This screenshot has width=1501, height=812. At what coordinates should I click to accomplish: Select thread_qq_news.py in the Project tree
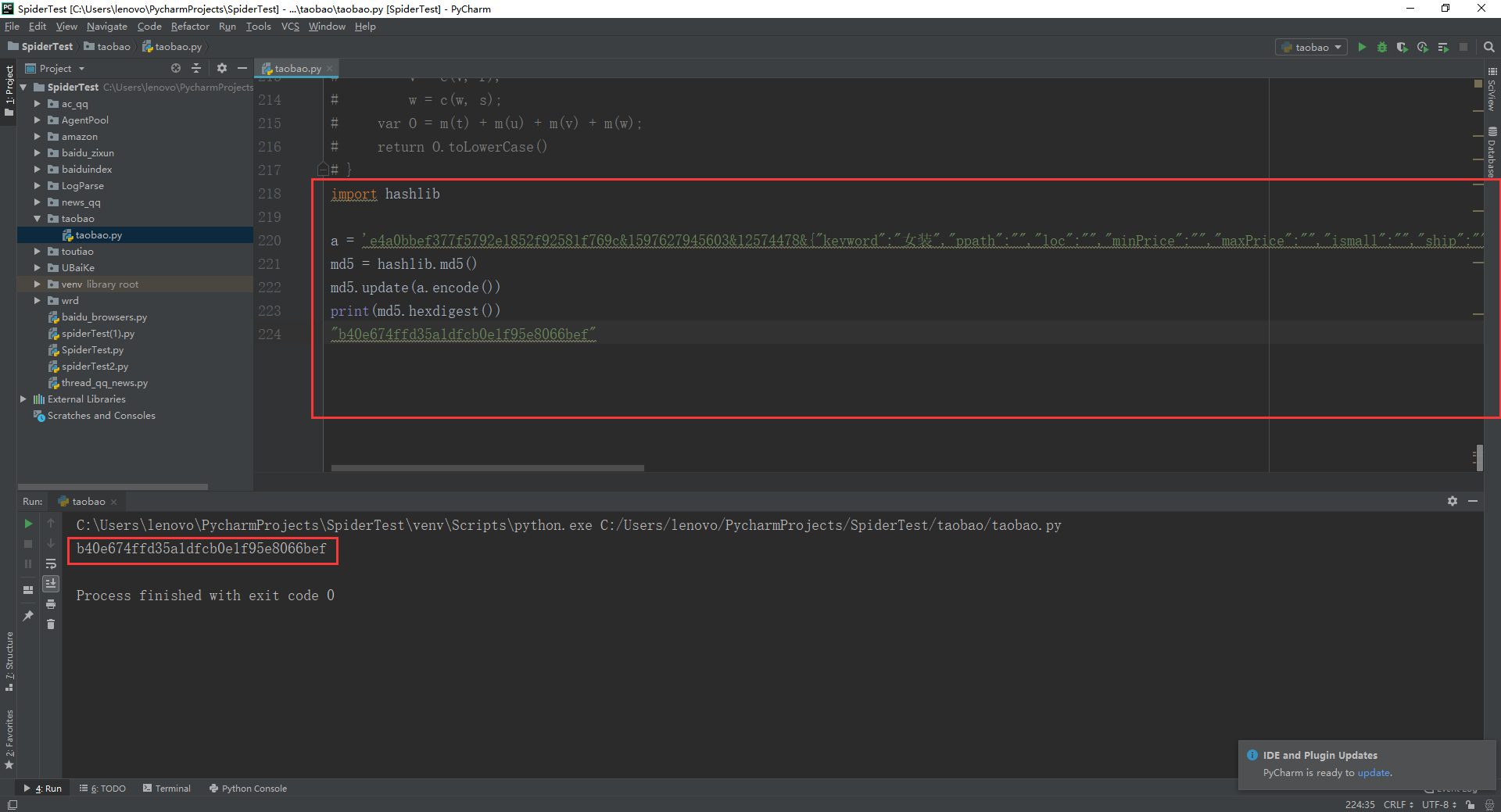coord(105,383)
